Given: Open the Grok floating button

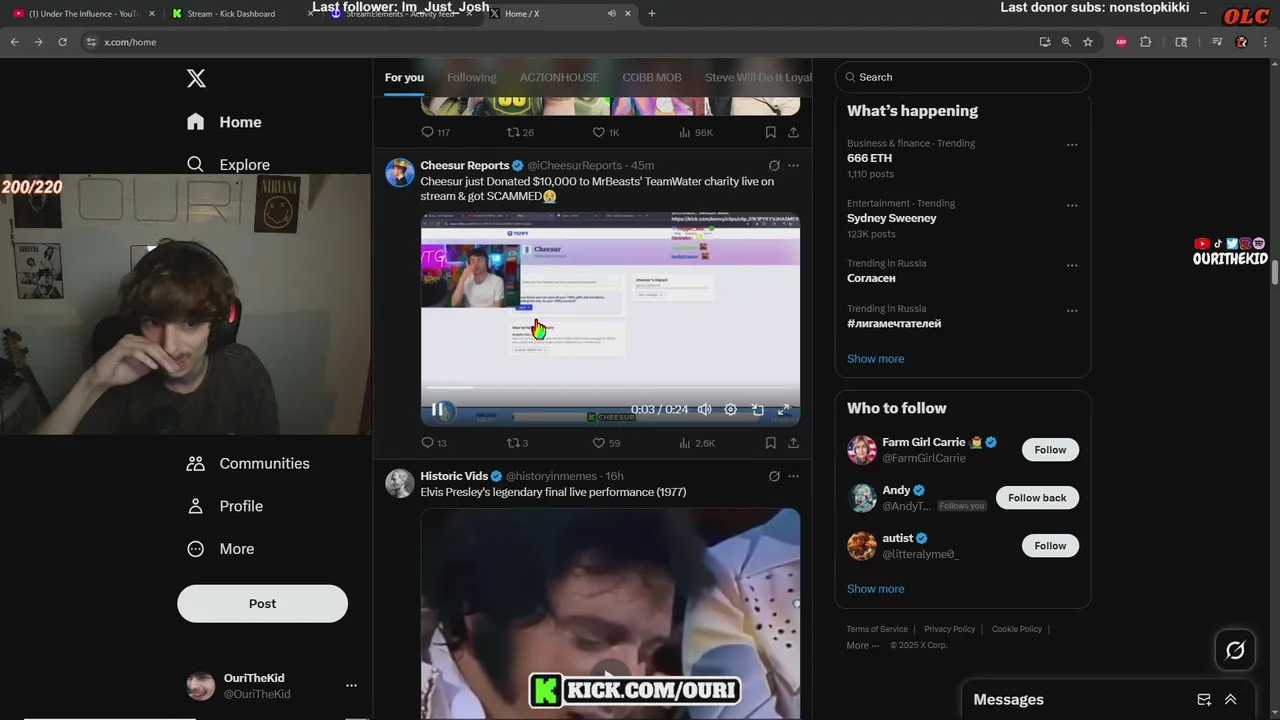Looking at the screenshot, I should pyautogui.click(x=1235, y=651).
